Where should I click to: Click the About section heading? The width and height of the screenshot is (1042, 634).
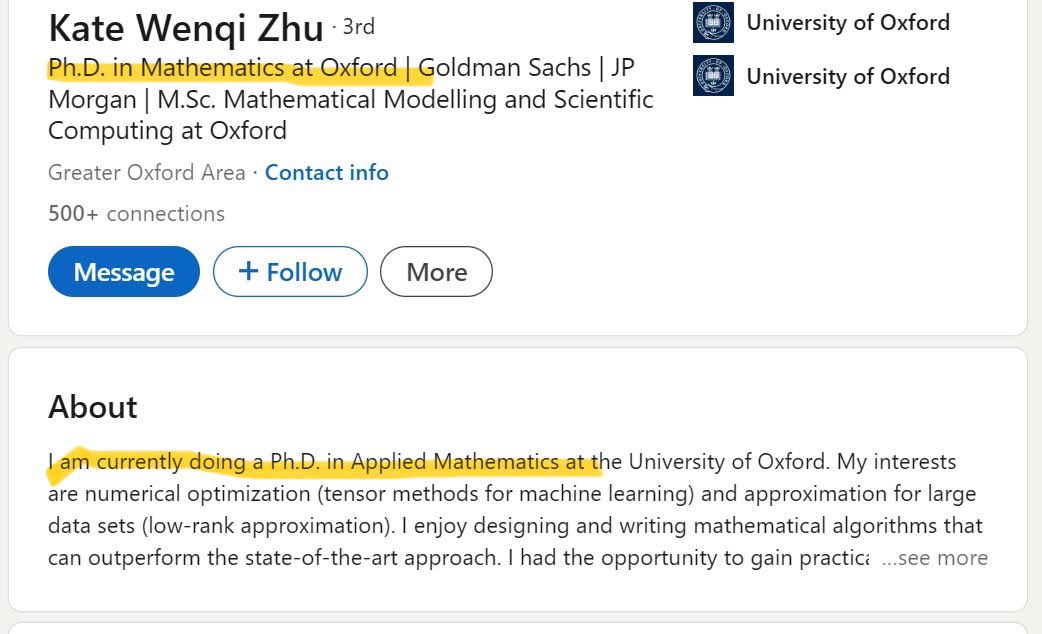coord(93,407)
